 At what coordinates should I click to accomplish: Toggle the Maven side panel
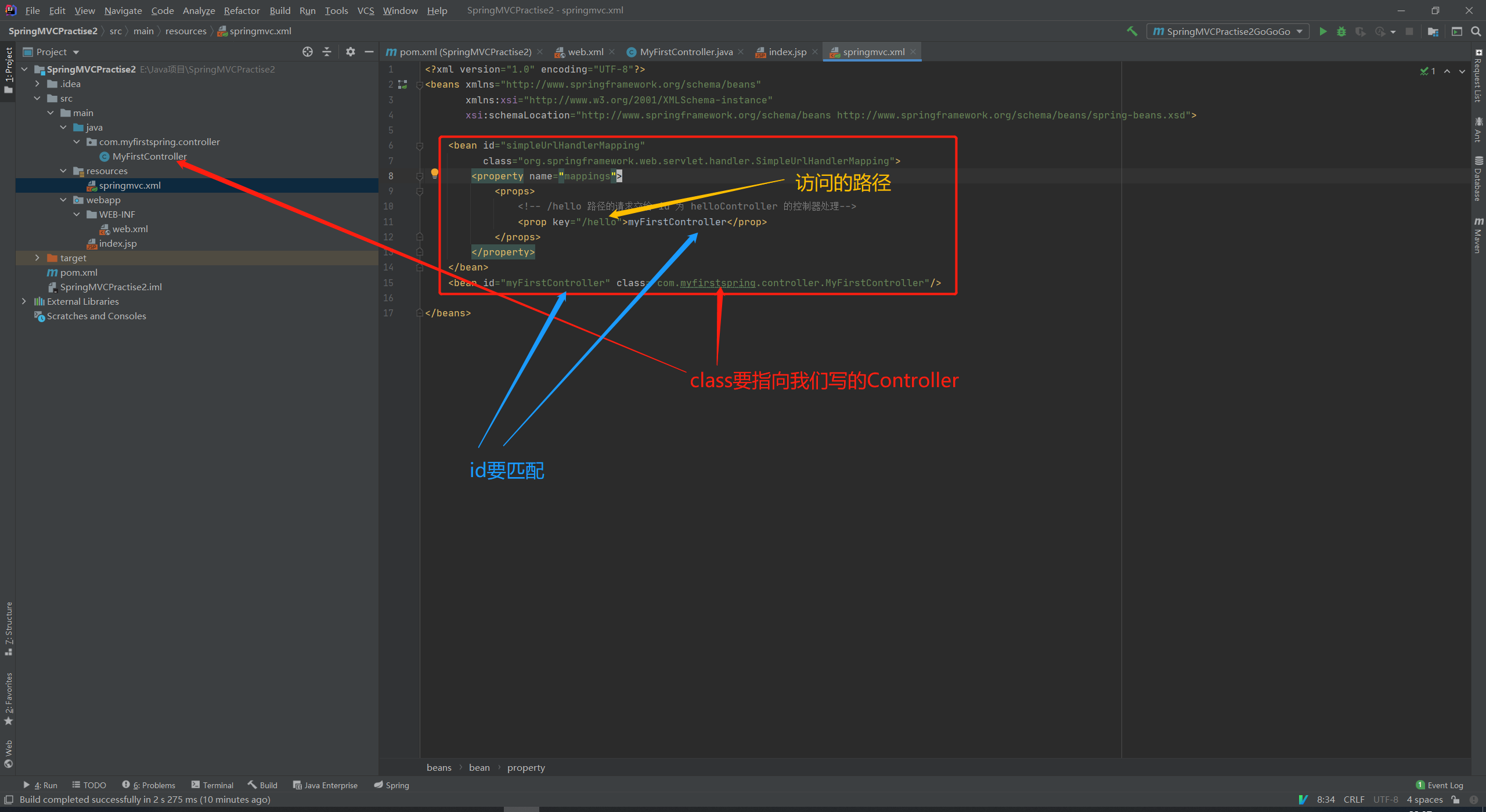[x=1478, y=235]
